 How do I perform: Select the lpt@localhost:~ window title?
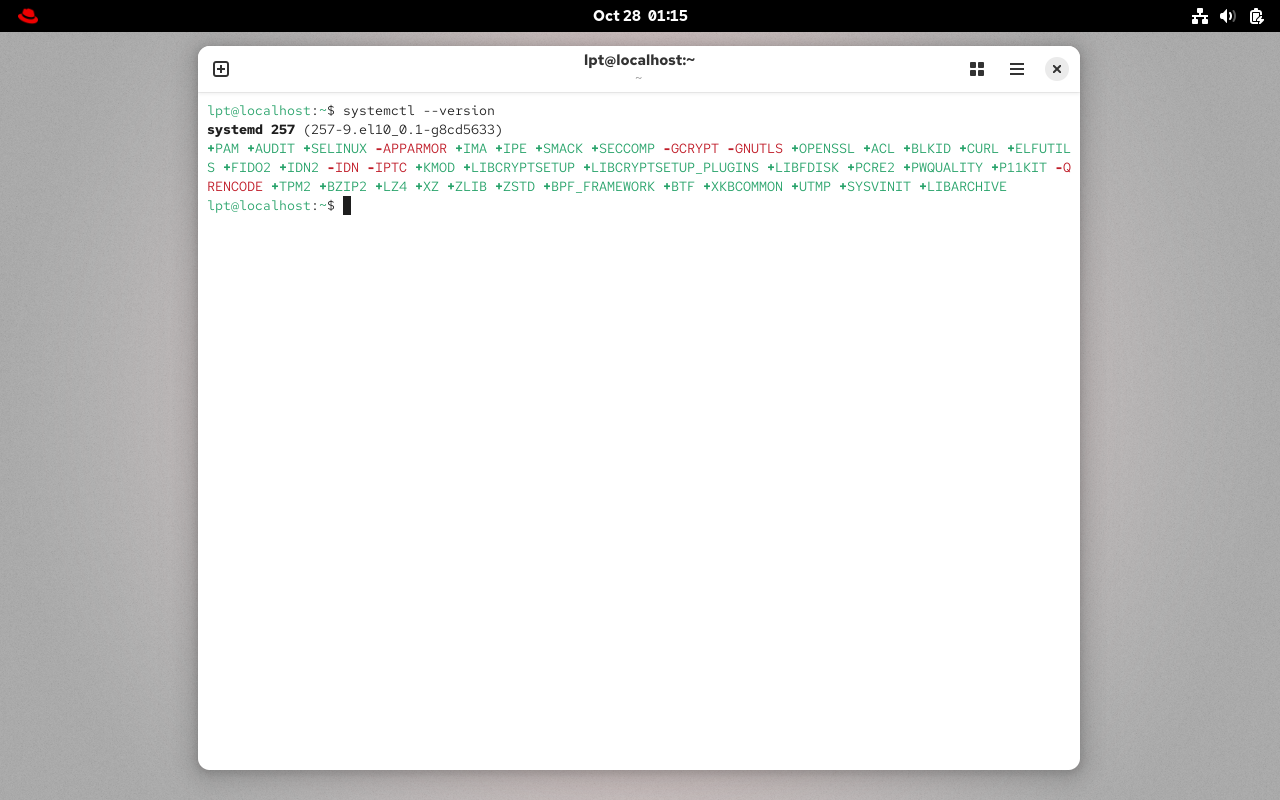coord(639,60)
